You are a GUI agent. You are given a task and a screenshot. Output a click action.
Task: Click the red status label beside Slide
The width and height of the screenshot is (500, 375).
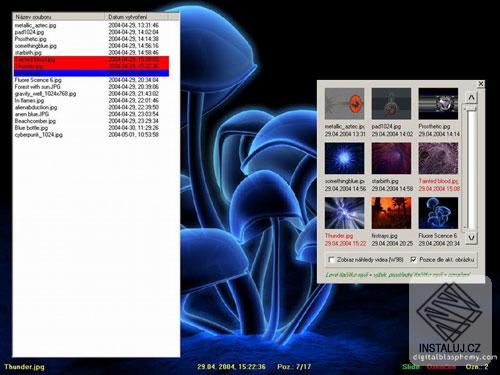(x=441, y=367)
